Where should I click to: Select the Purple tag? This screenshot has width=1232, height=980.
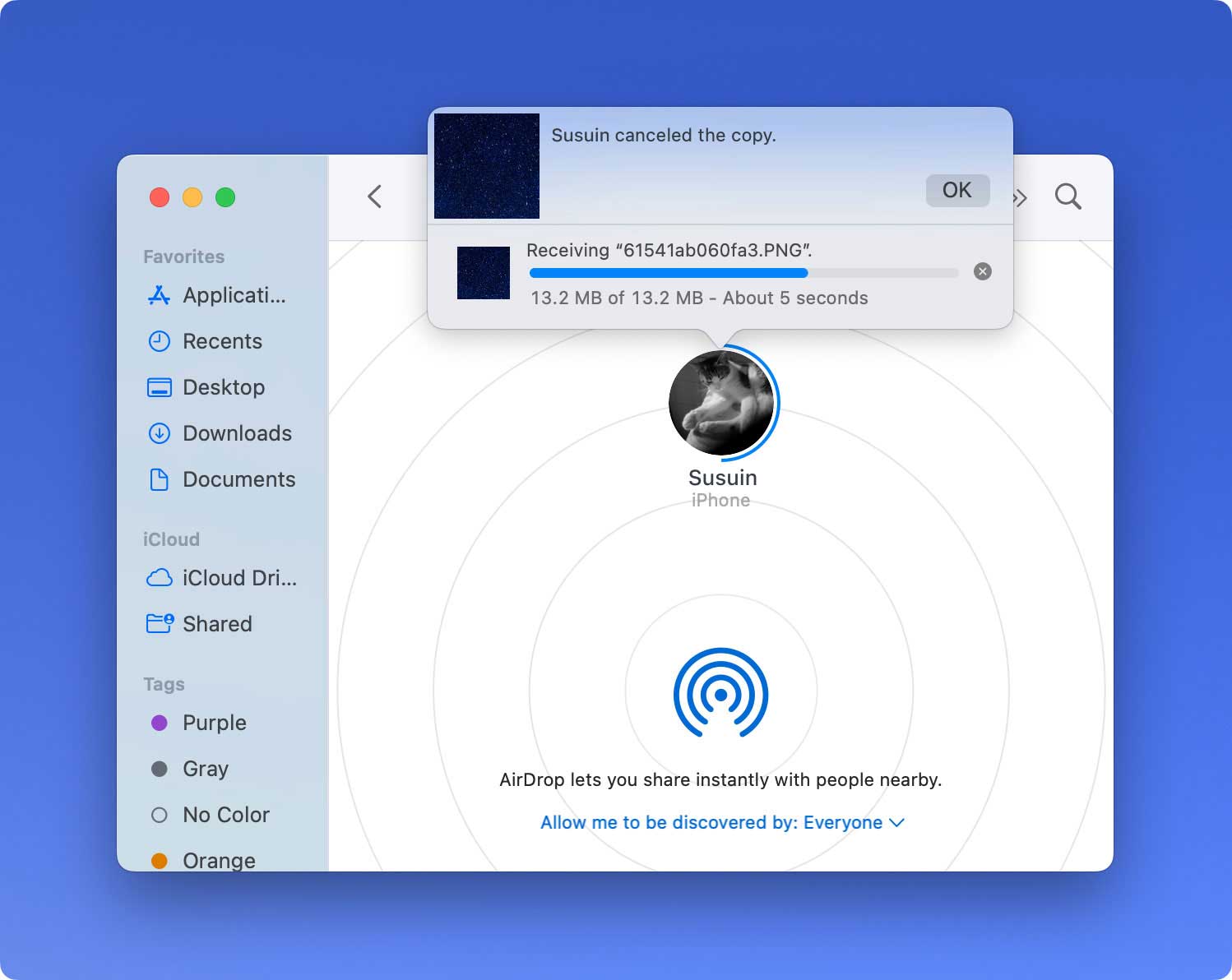[199, 723]
